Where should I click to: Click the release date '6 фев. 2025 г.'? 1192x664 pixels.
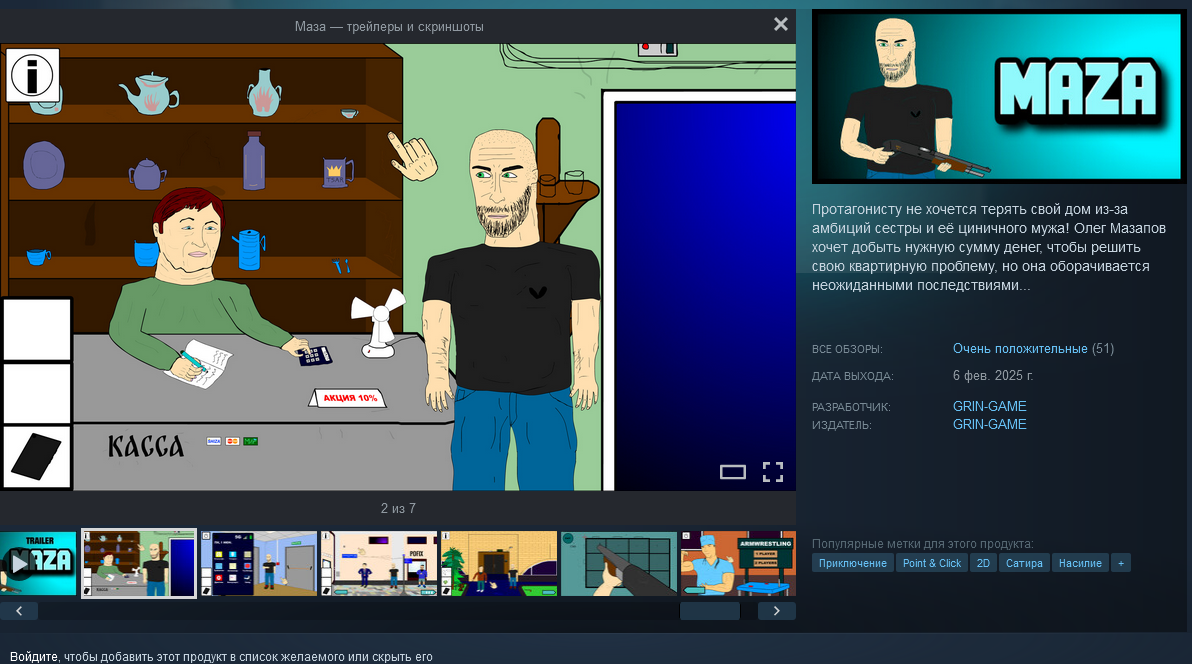tap(993, 376)
